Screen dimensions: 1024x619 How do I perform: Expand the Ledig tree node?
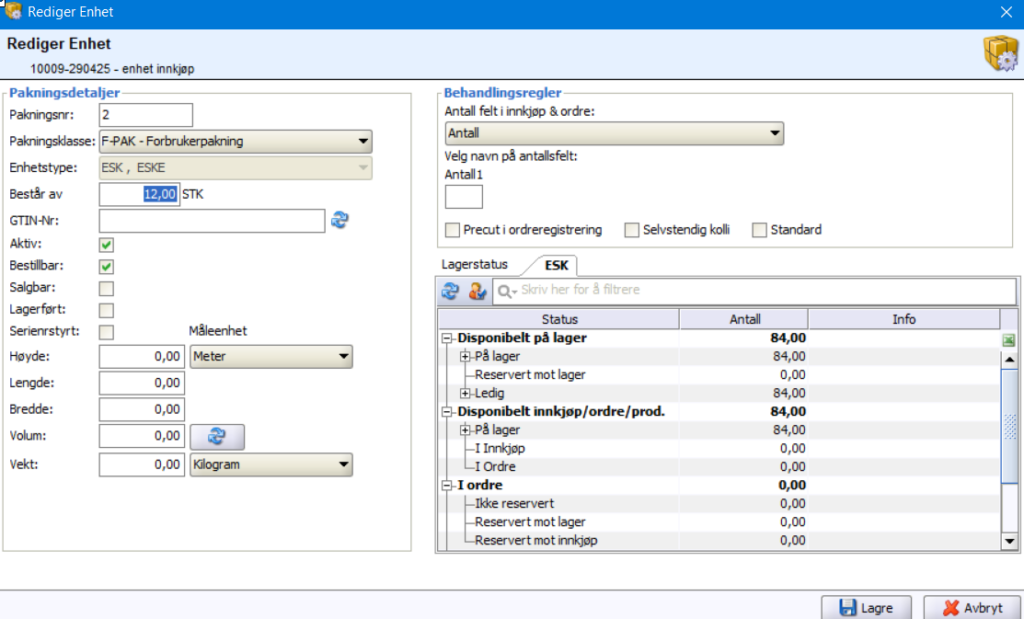(x=465, y=393)
